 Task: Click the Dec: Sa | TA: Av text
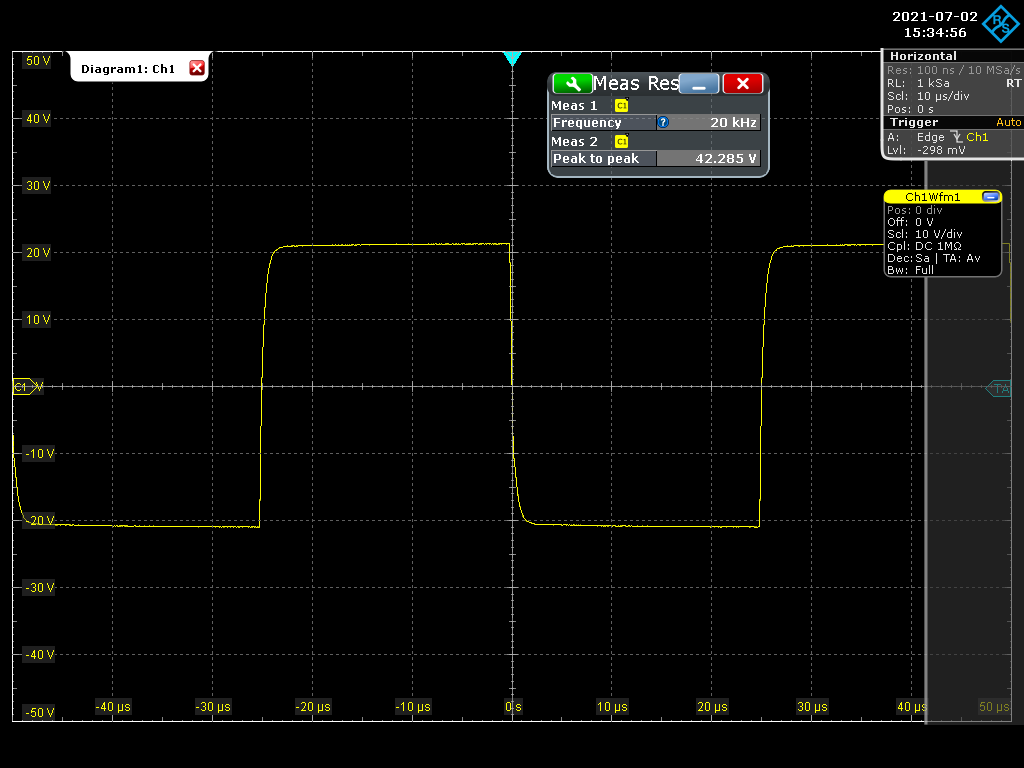click(933, 258)
